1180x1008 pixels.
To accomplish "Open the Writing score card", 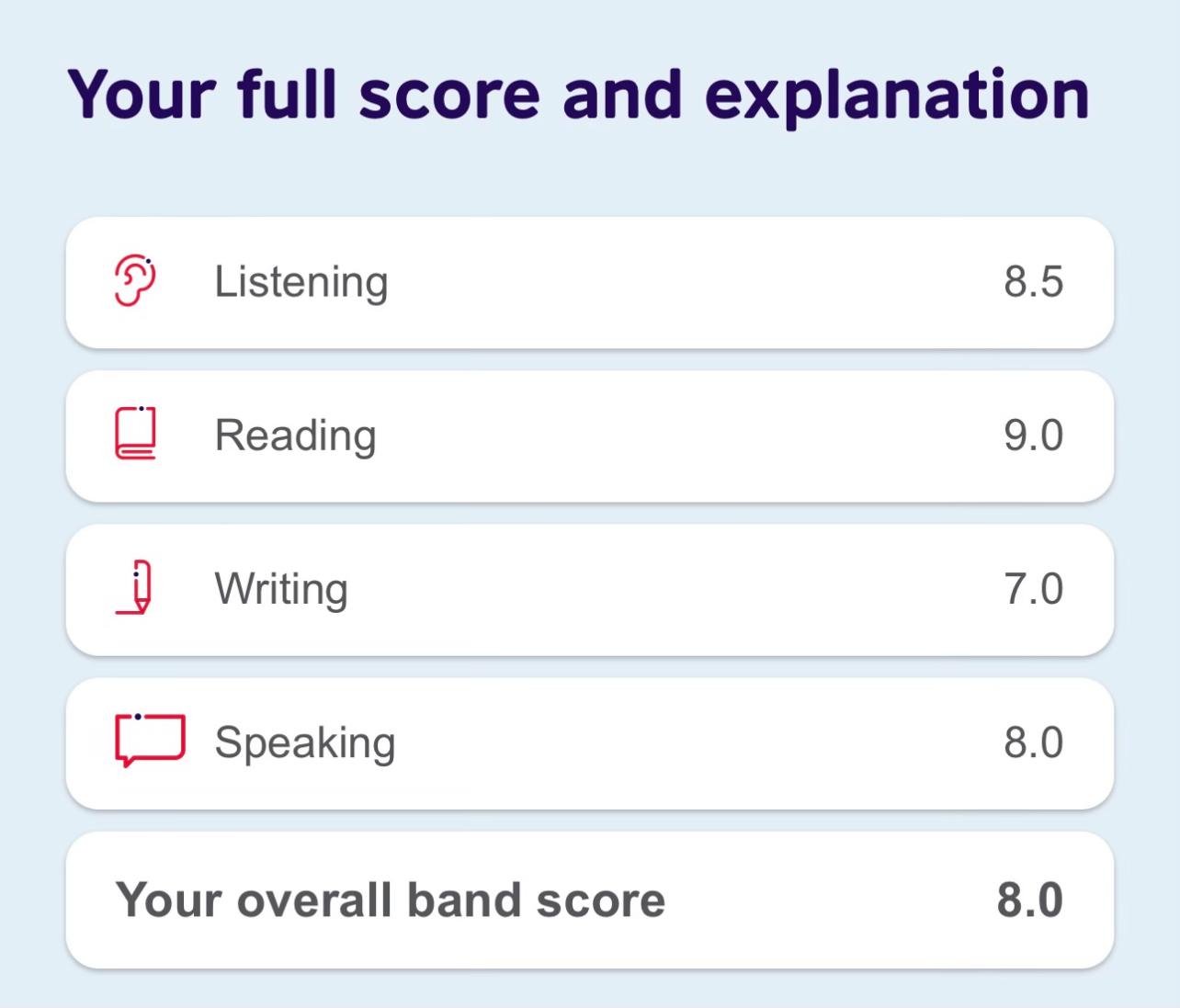I will tap(590, 589).
